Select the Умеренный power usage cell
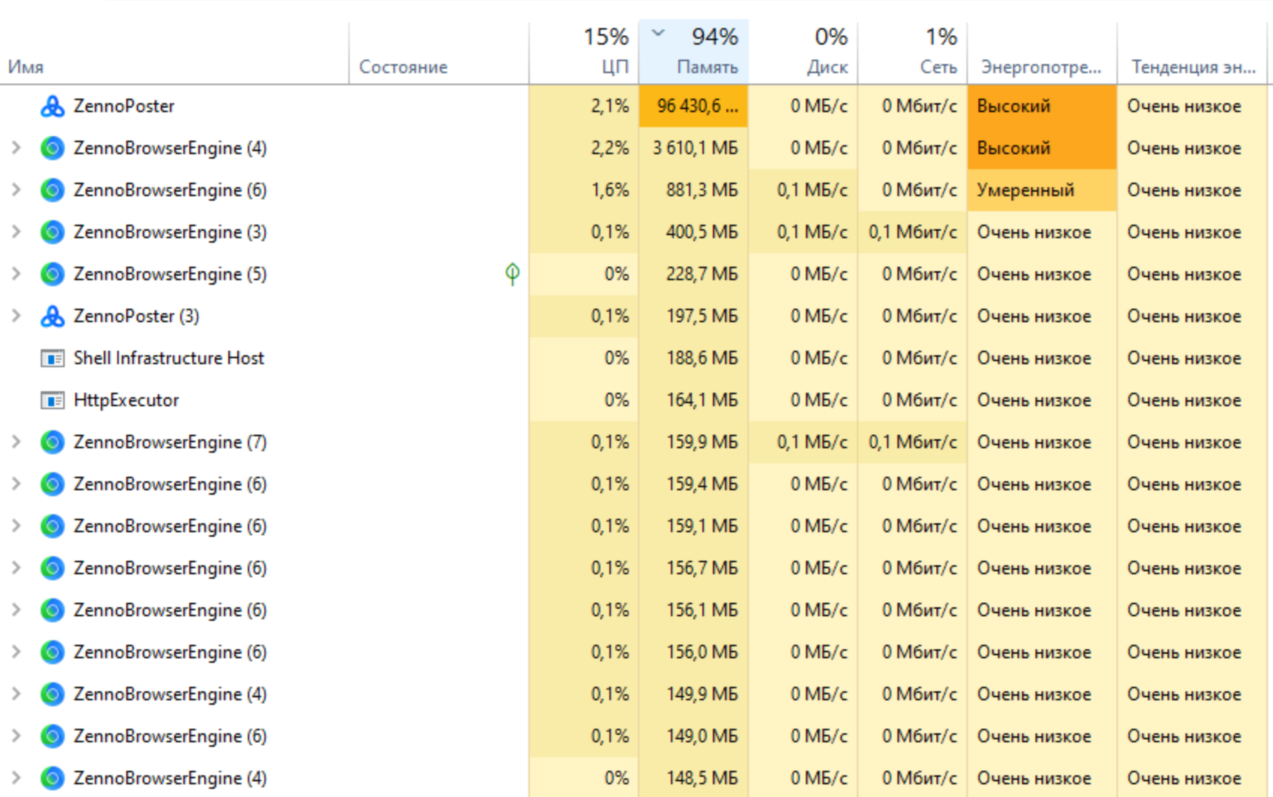Screen dimensions: 1273x797 pos(1040,190)
